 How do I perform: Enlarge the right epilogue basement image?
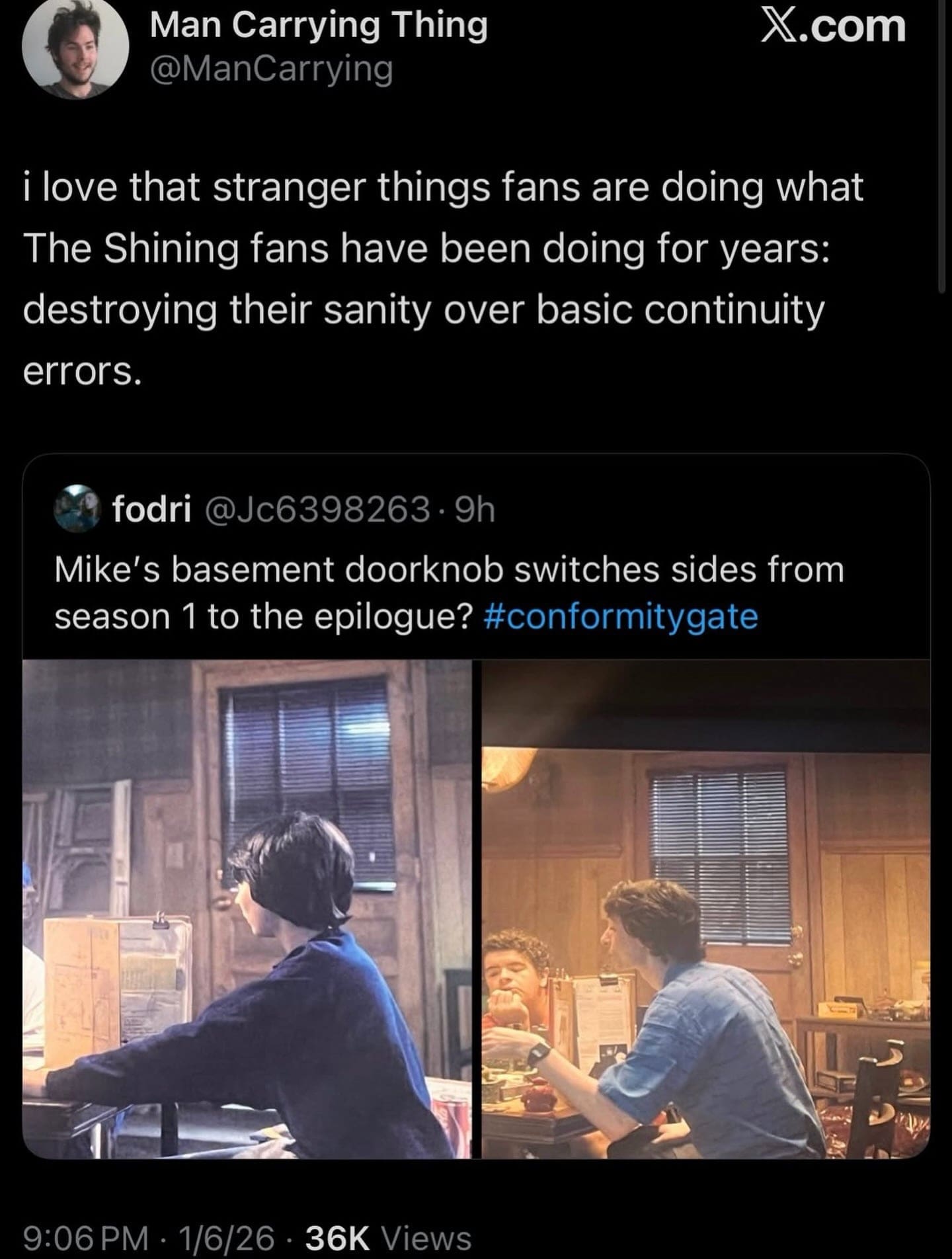(705, 909)
